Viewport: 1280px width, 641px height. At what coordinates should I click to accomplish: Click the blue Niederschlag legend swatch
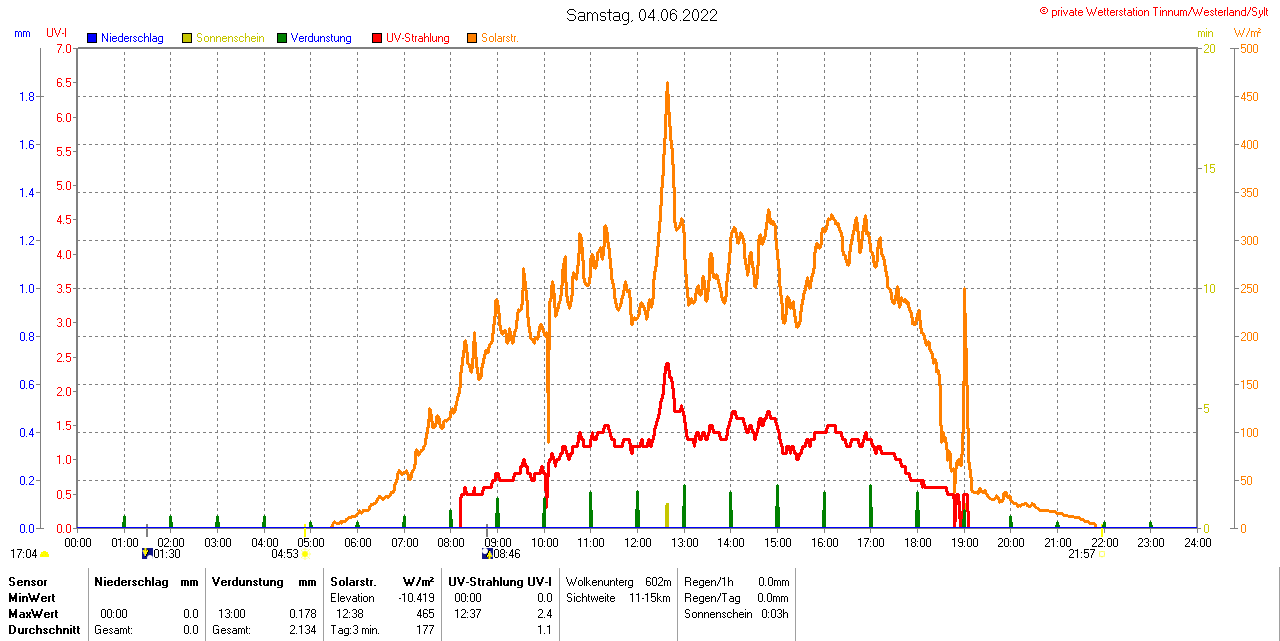click(92, 38)
